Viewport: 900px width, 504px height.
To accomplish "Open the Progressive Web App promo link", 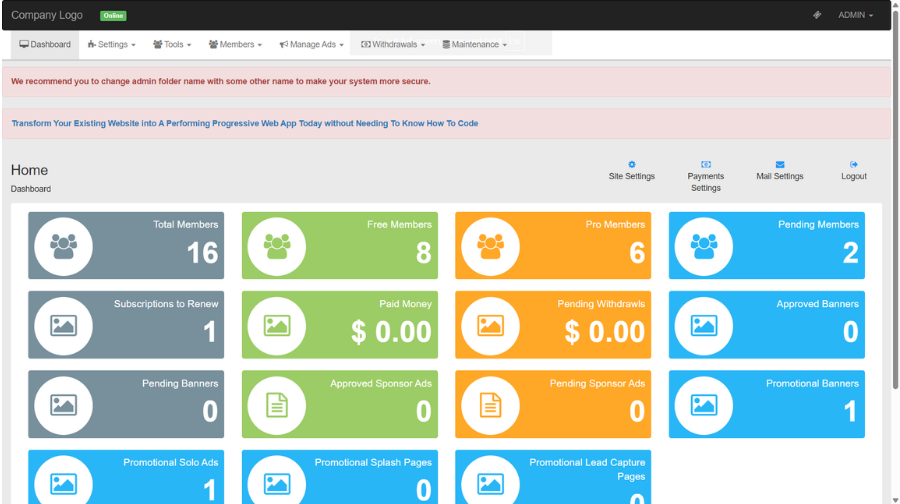I will tap(245, 123).
